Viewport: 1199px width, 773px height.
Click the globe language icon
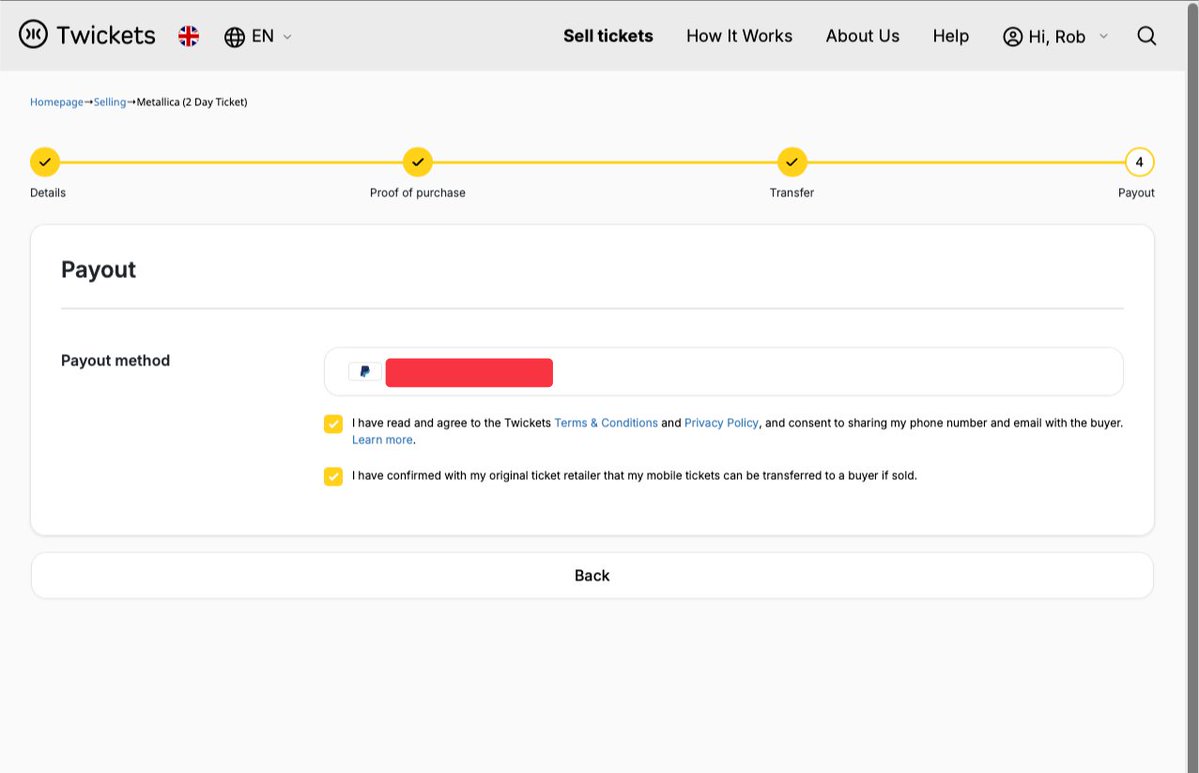234,37
